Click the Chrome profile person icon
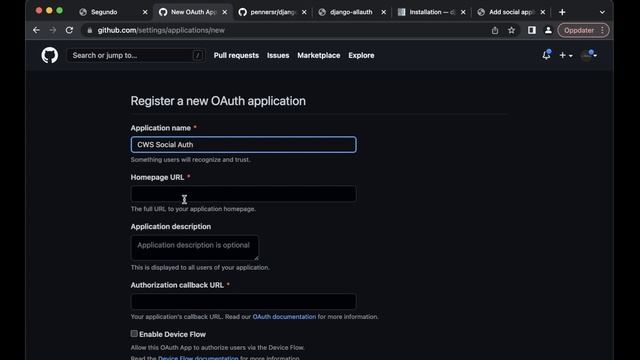This screenshot has width=640, height=360. [548, 30]
